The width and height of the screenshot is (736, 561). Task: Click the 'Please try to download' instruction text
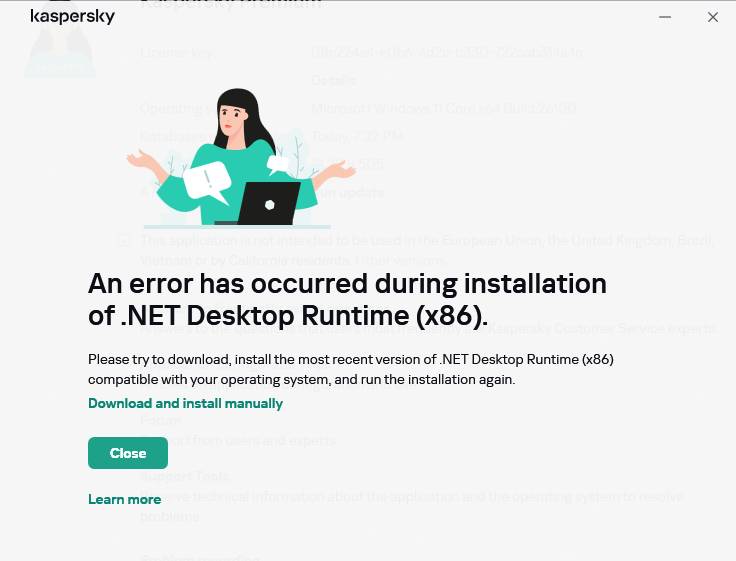coord(351,369)
